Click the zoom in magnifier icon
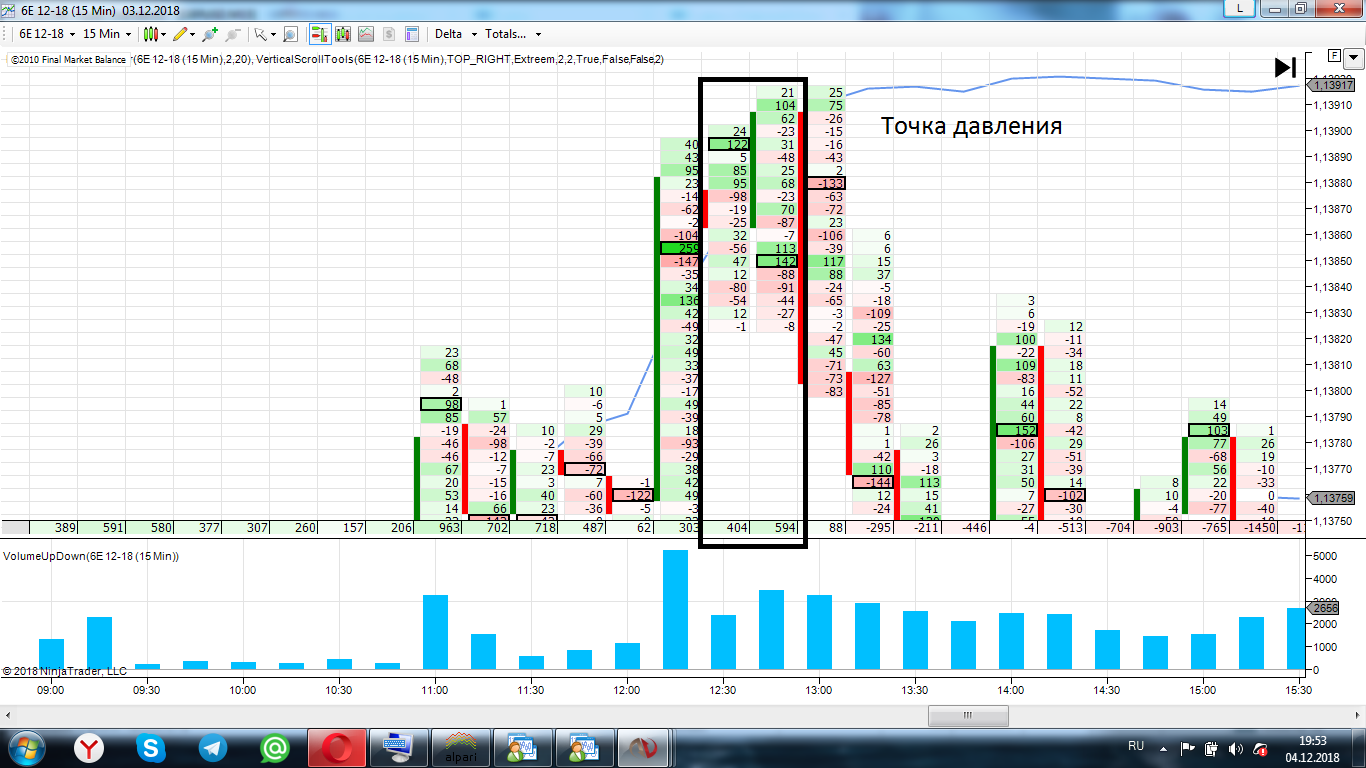This screenshot has width=1366, height=768. [x=210, y=34]
